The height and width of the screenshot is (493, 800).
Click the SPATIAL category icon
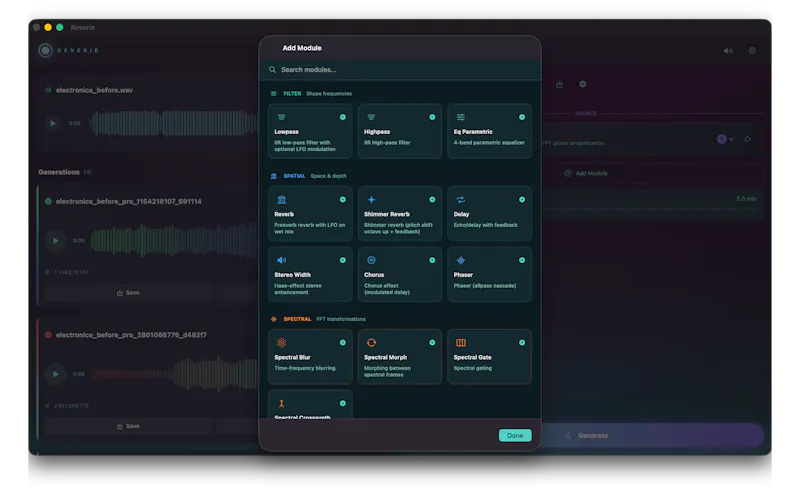(273, 176)
